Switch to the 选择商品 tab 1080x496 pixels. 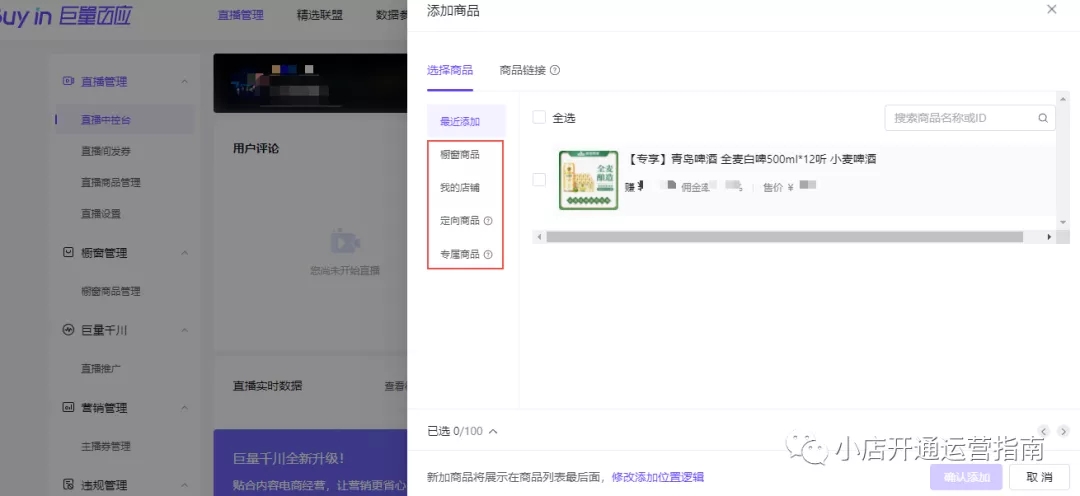coord(450,70)
